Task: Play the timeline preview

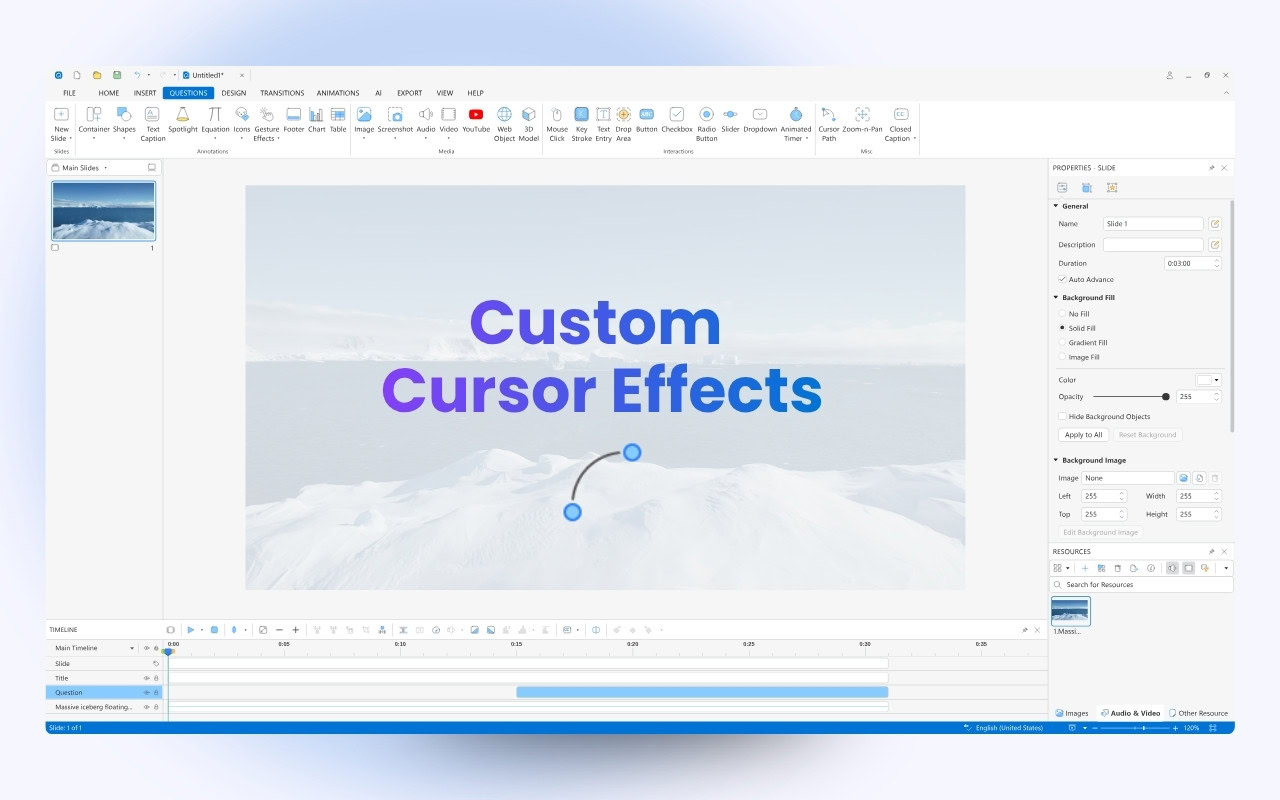Action: point(191,630)
